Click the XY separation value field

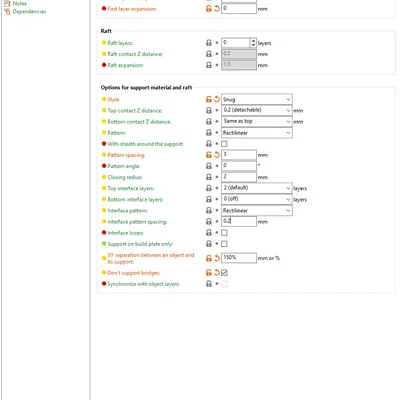point(239,258)
